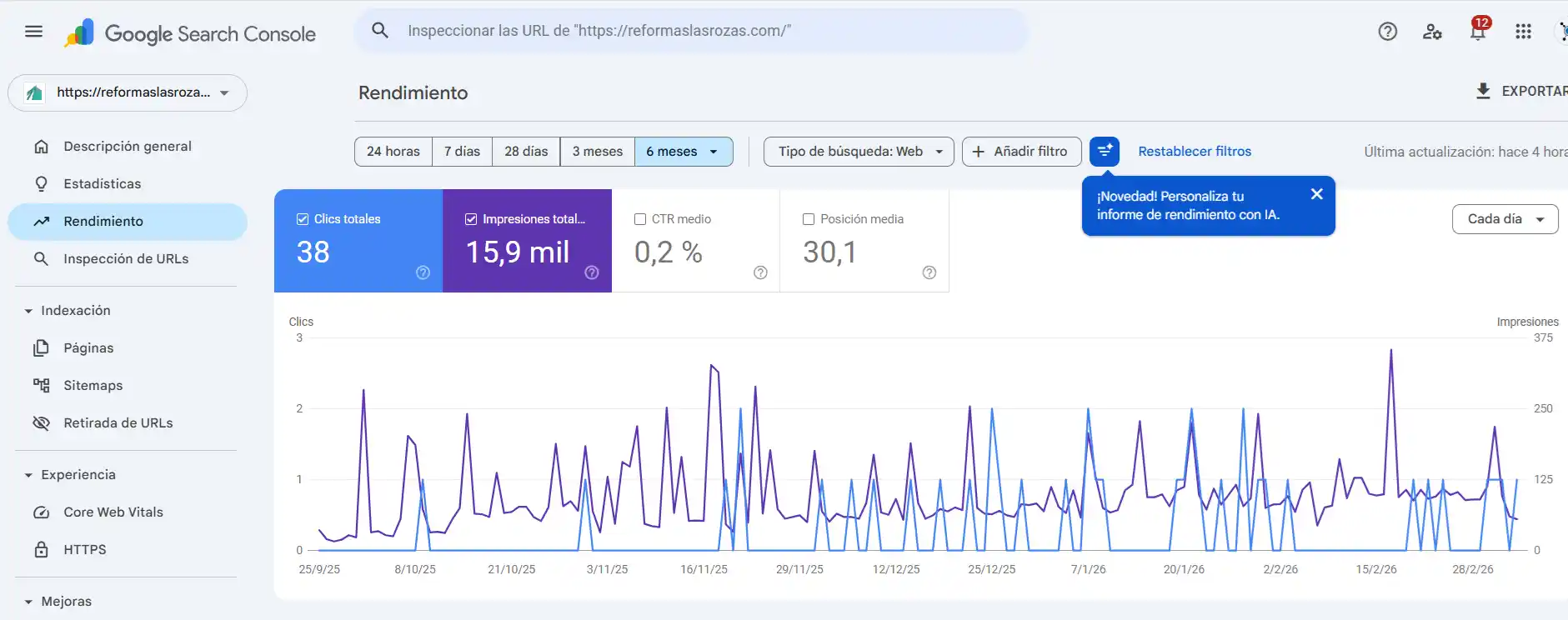The image size is (1568, 620).
Task: Open Retirada de URLs in sidebar
Action: (128, 423)
